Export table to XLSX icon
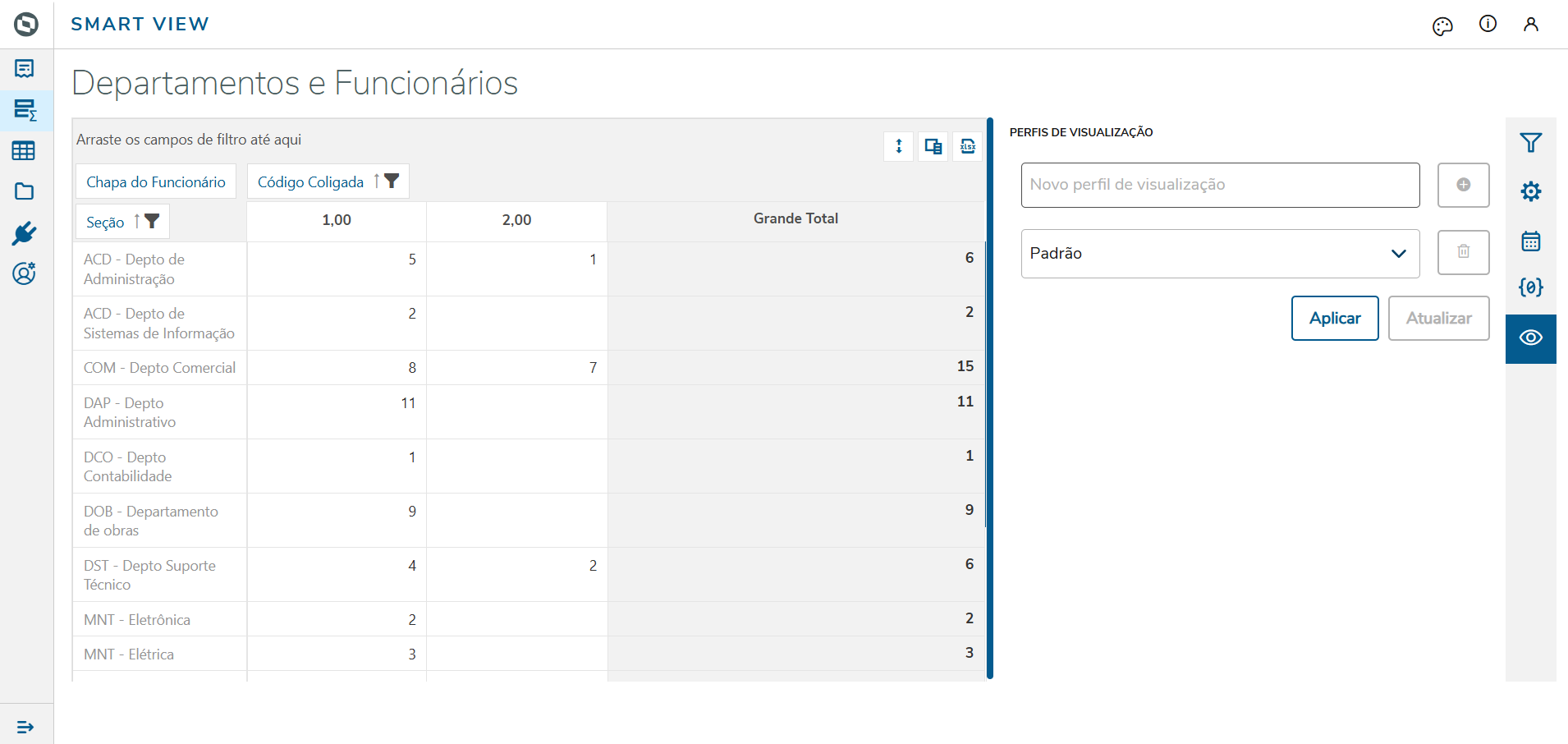This screenshot has height=744, width=1568. pos(968,146)
